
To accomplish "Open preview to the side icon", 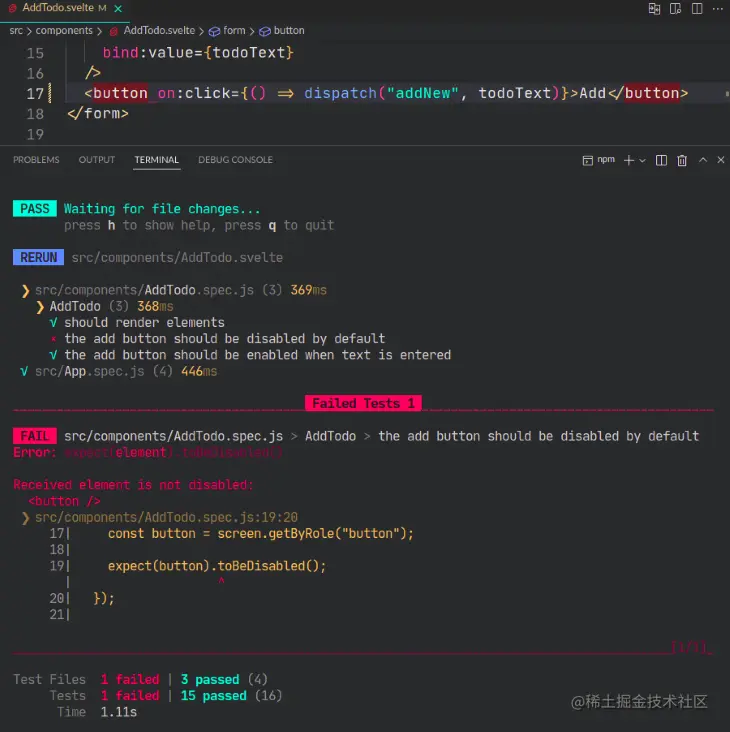I will pyautogui.click(x=675, y=9).
